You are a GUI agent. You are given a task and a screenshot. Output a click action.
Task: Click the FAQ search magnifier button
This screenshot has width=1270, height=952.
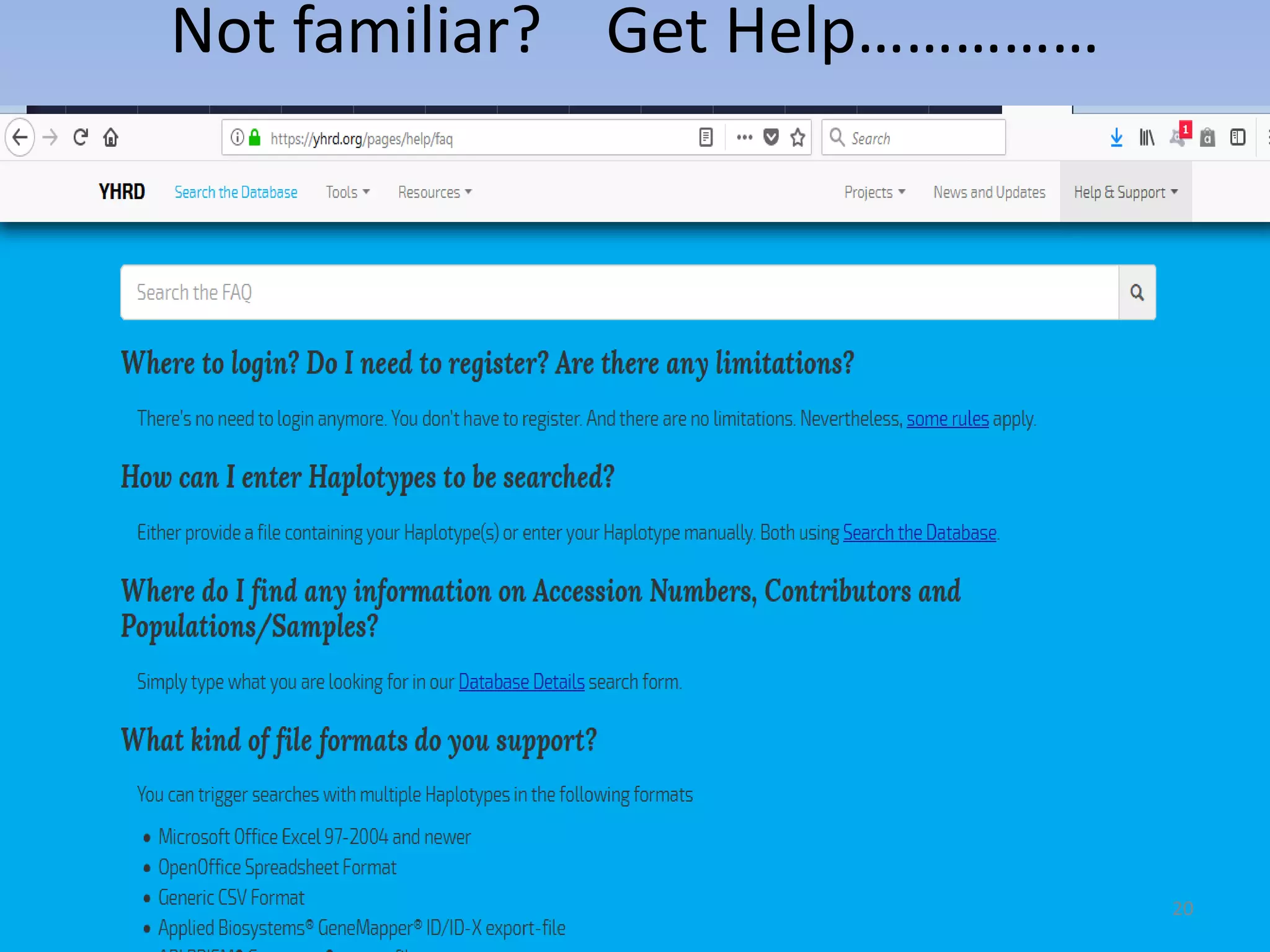[1137, 293]
